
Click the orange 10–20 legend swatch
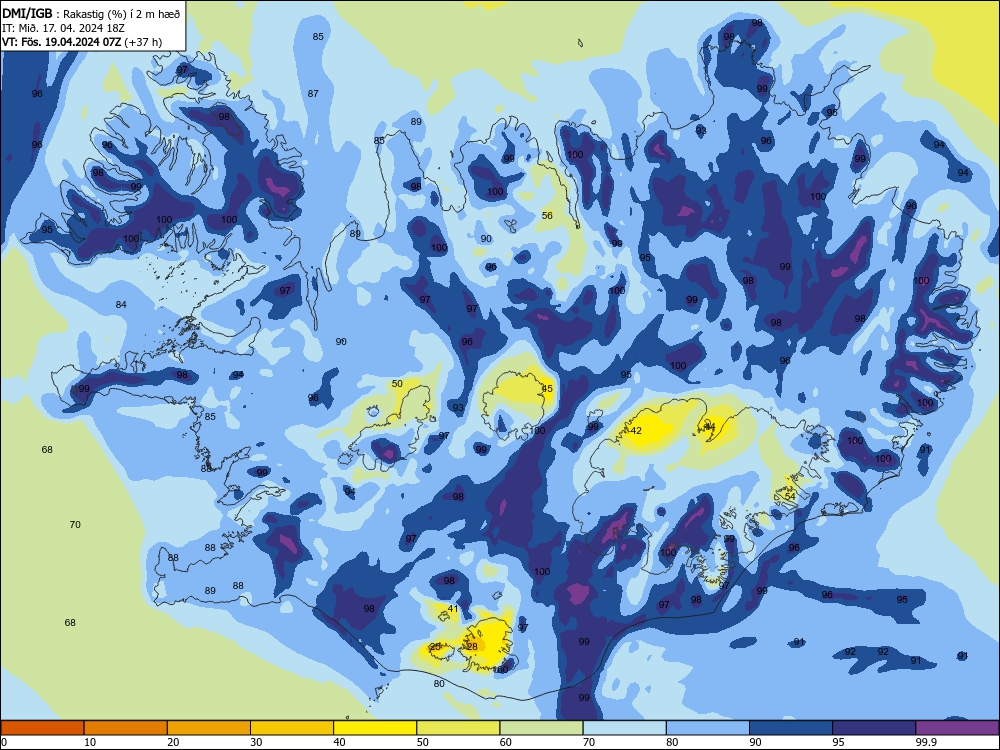[126, 728]
